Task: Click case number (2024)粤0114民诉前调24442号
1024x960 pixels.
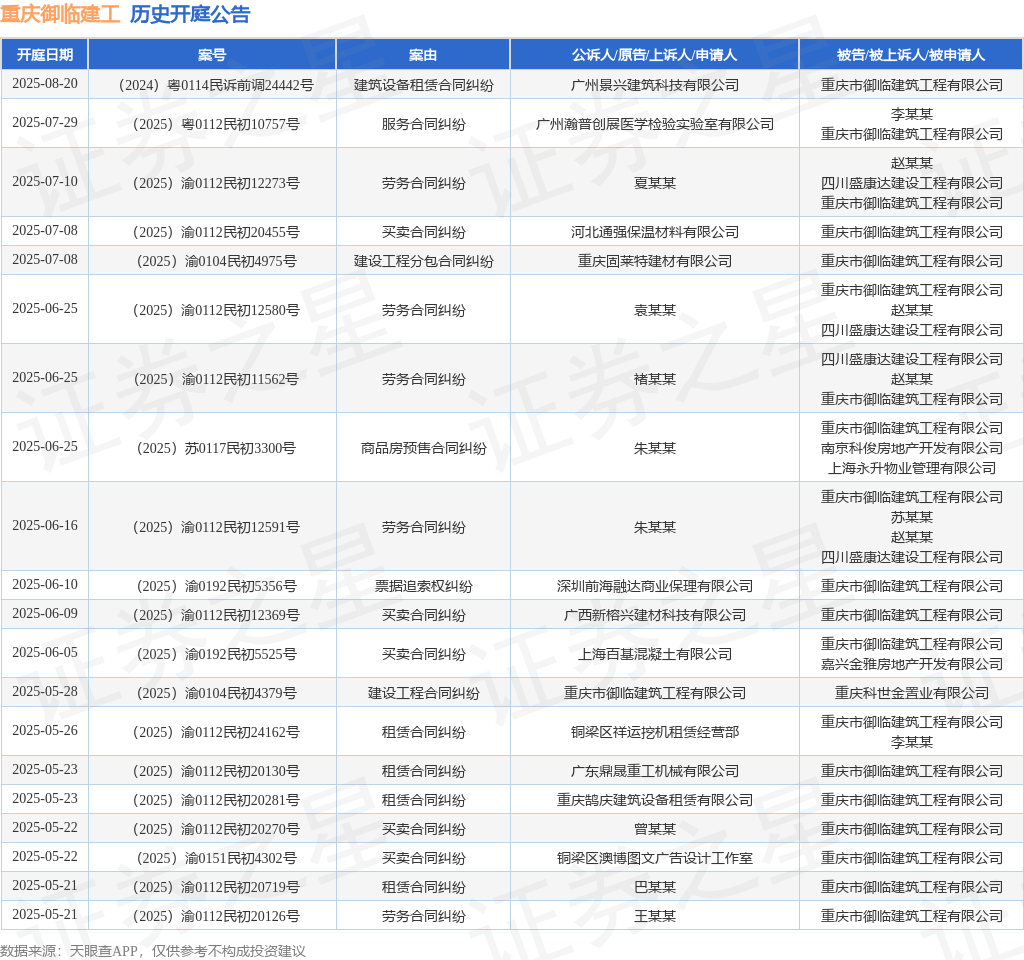Action: click(x=212, y=85)
